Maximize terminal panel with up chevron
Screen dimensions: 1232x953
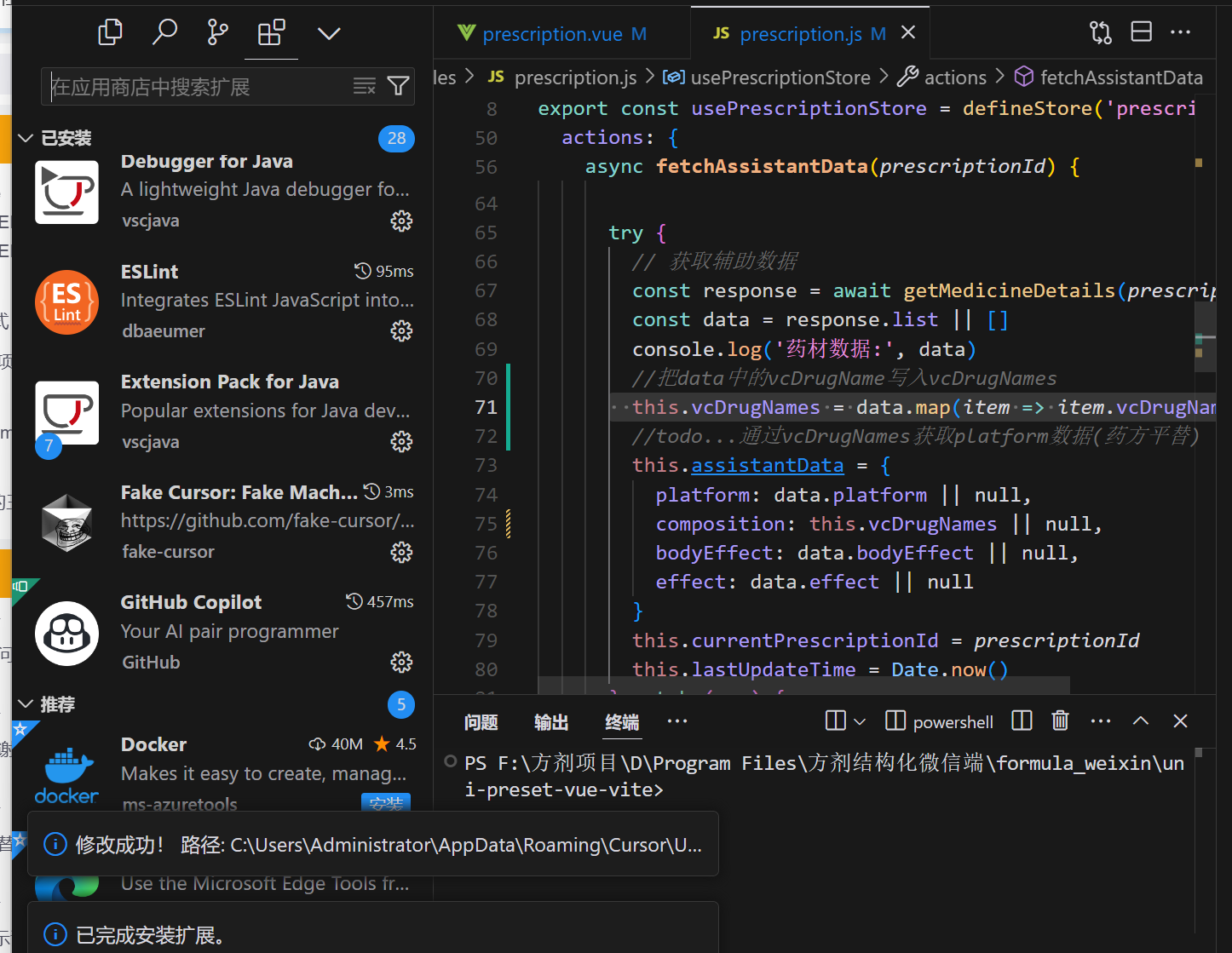click(1141, 721)
